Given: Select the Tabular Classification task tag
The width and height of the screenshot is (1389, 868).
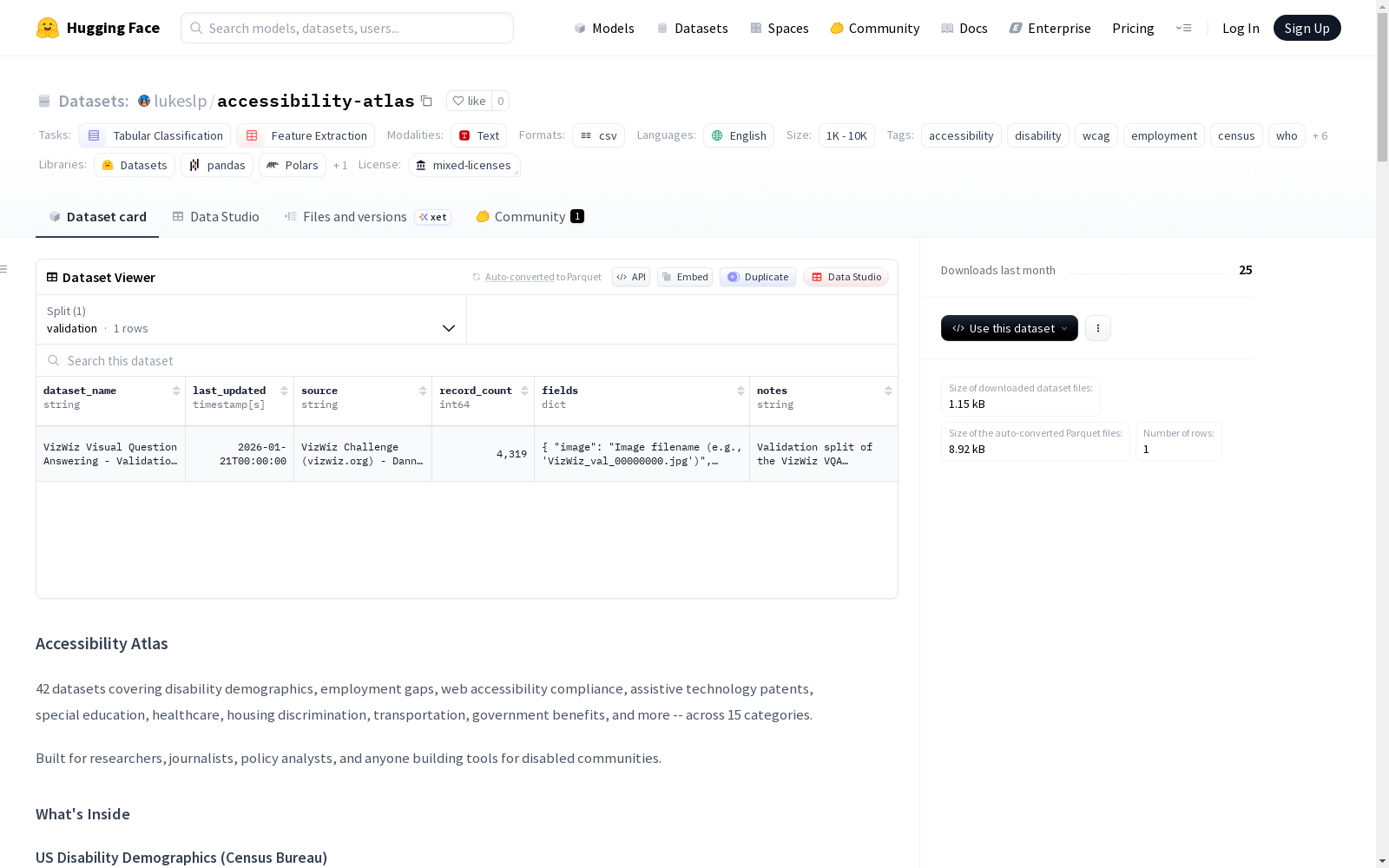Looking at the screenshot, I should [x=155, y=135].
